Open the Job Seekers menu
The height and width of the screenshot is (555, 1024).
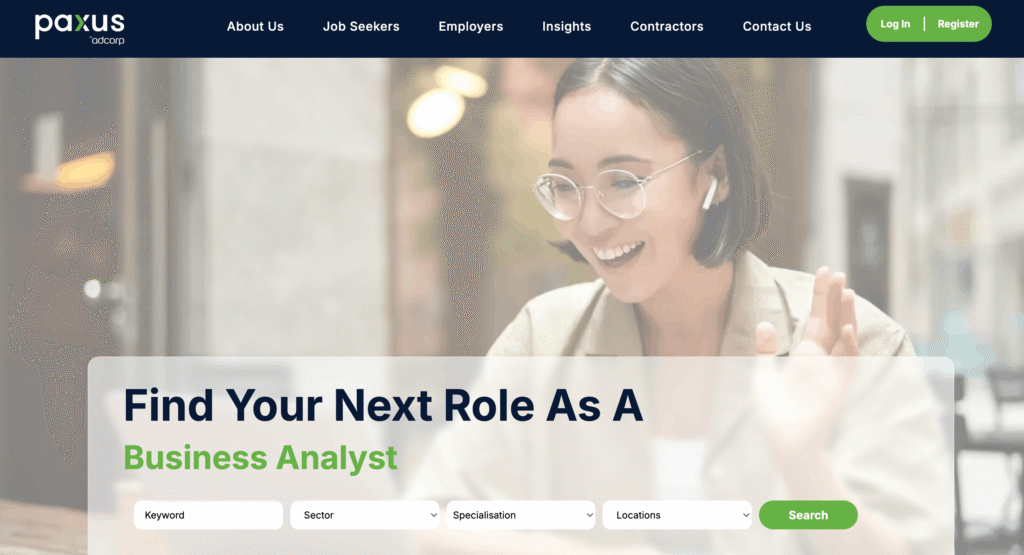[361, 27]
